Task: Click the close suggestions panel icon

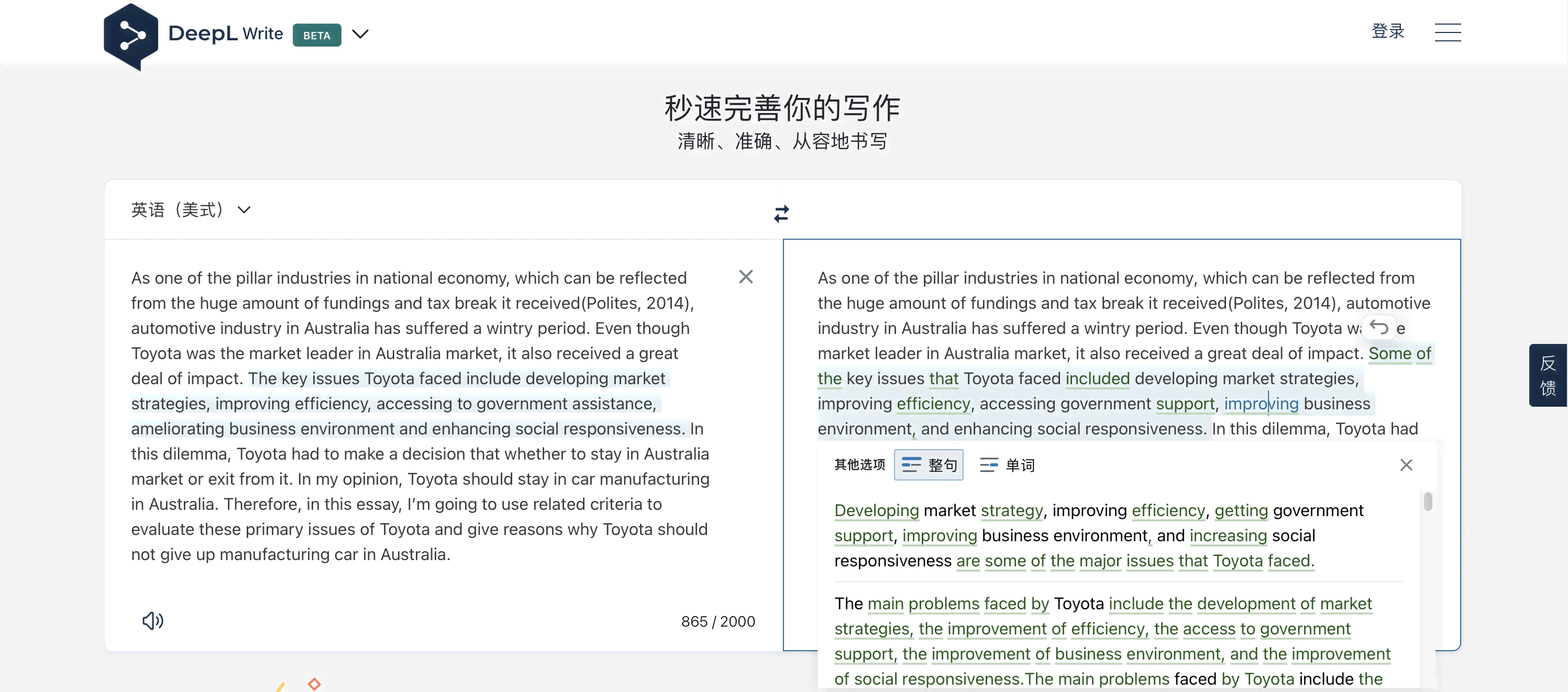Action: click(x=1407, y=464)
